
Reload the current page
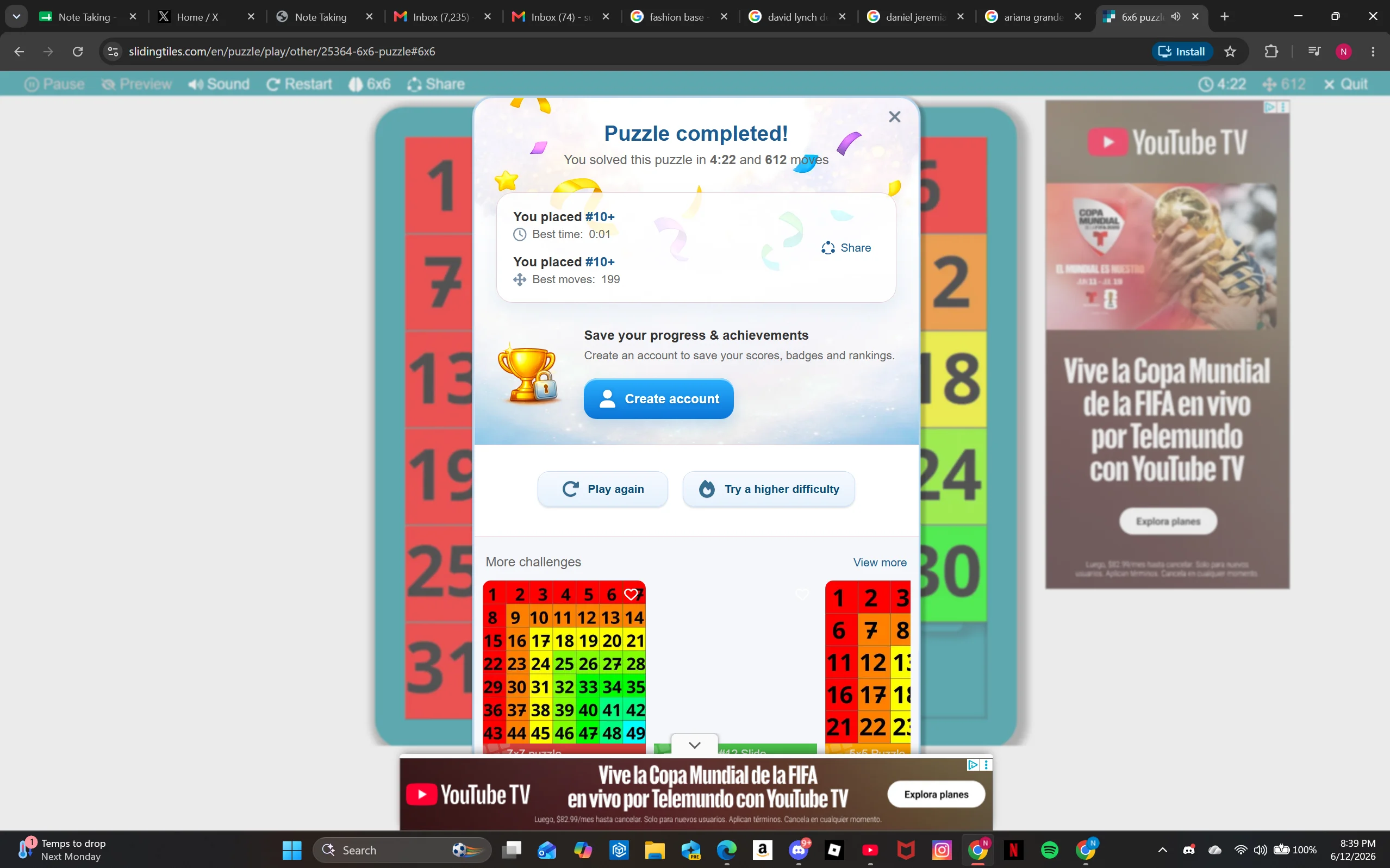click(78, 52)
